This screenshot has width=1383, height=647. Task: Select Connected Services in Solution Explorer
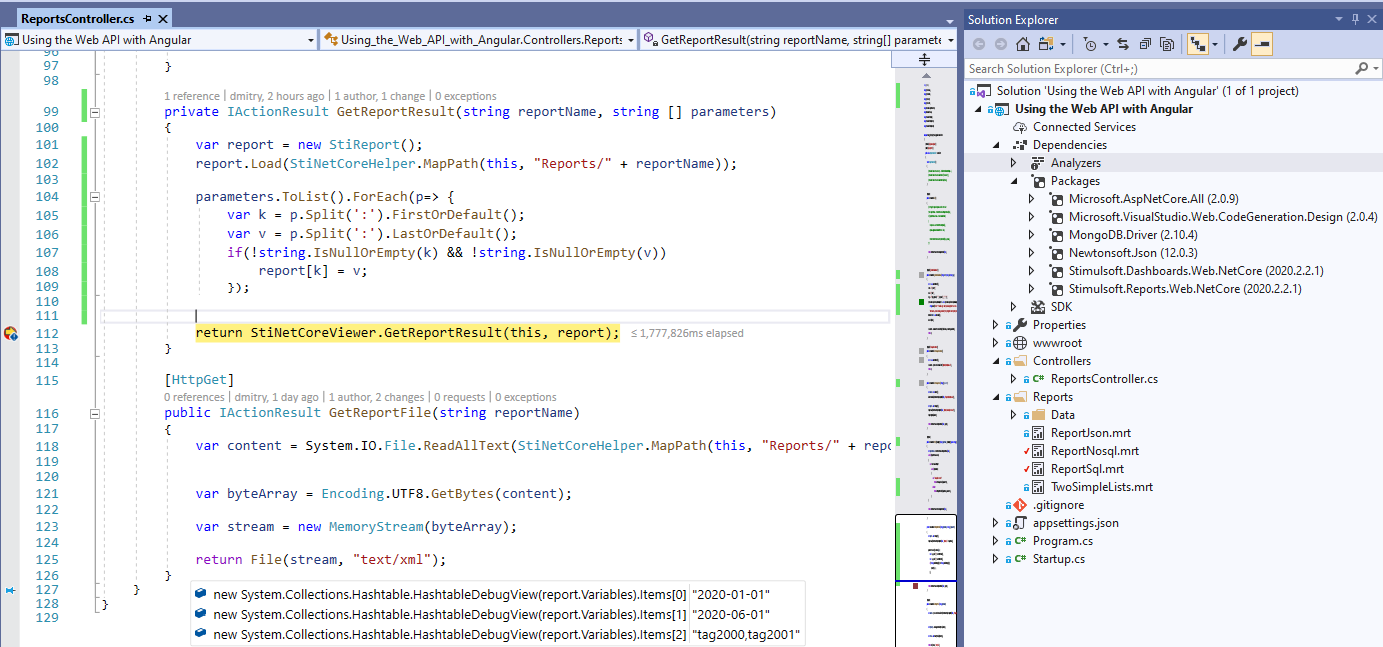[1084, 127]
